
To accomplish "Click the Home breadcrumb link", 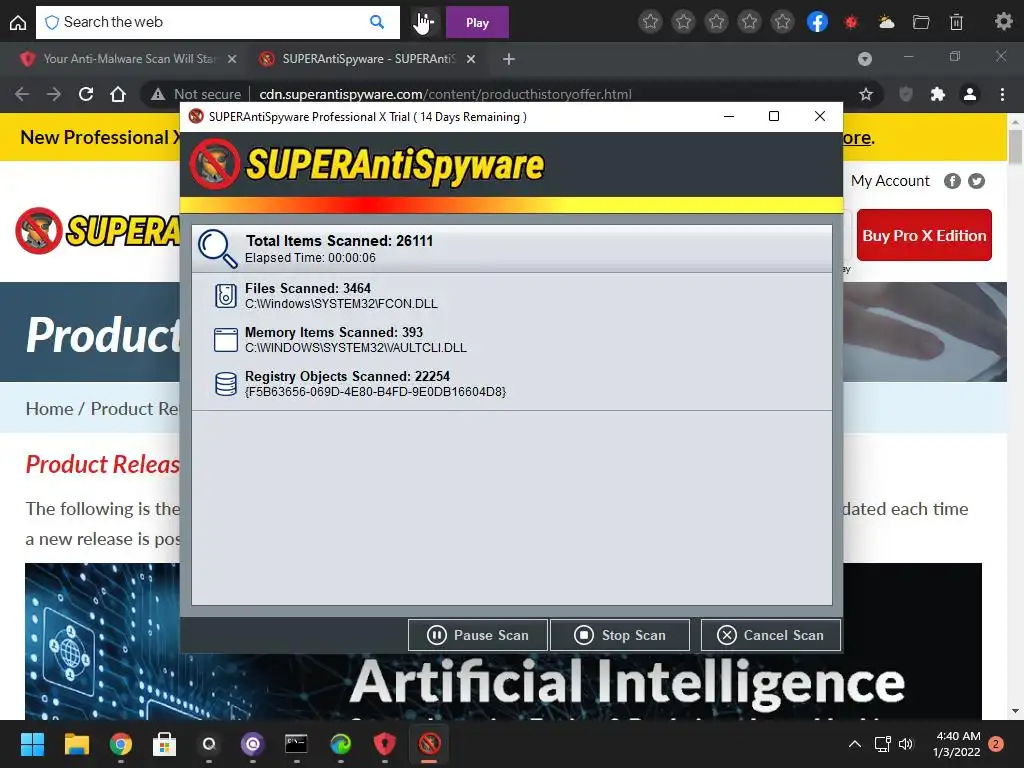I will click(50, 408).
